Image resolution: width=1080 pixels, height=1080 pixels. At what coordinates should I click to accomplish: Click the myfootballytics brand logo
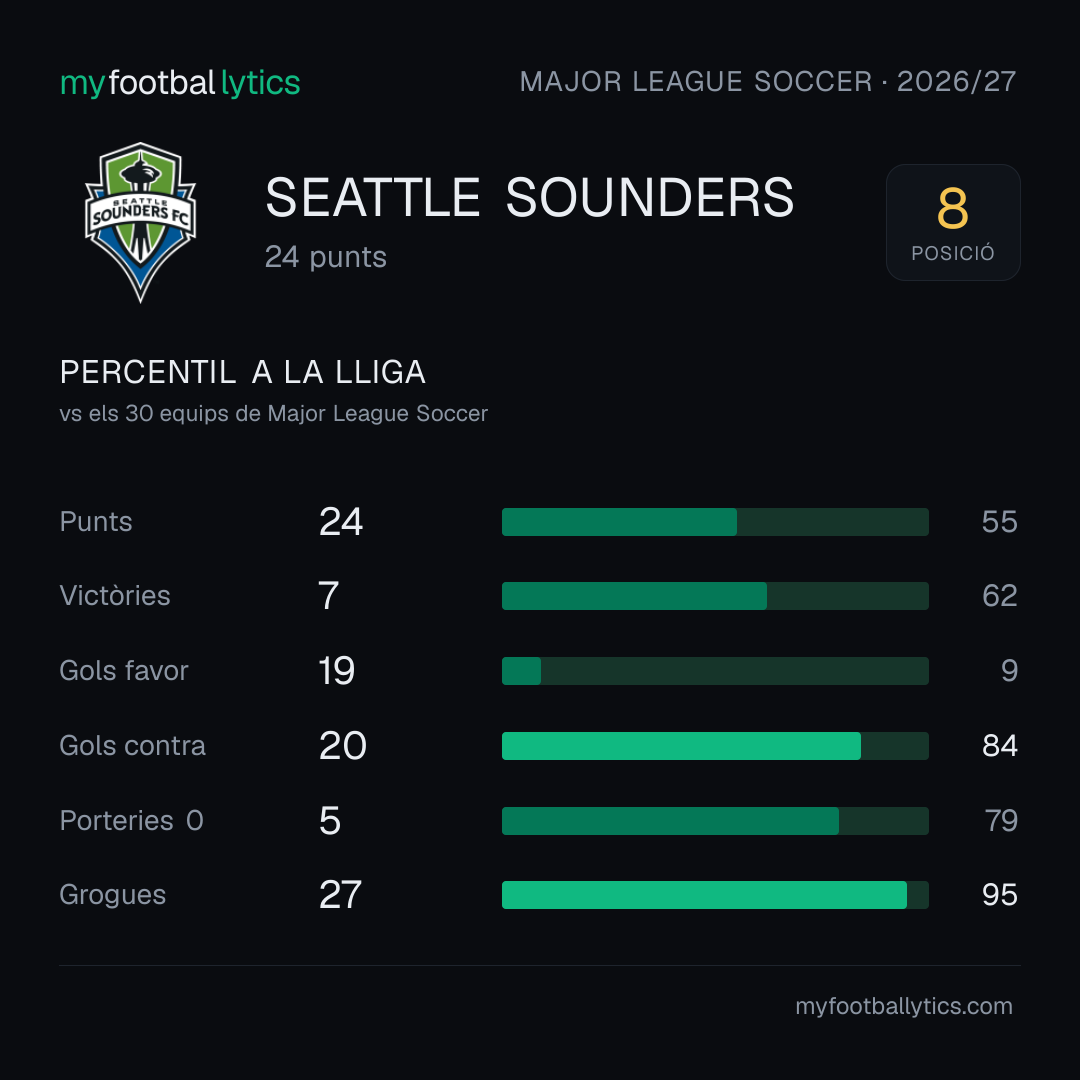click(x=180, y=83)
